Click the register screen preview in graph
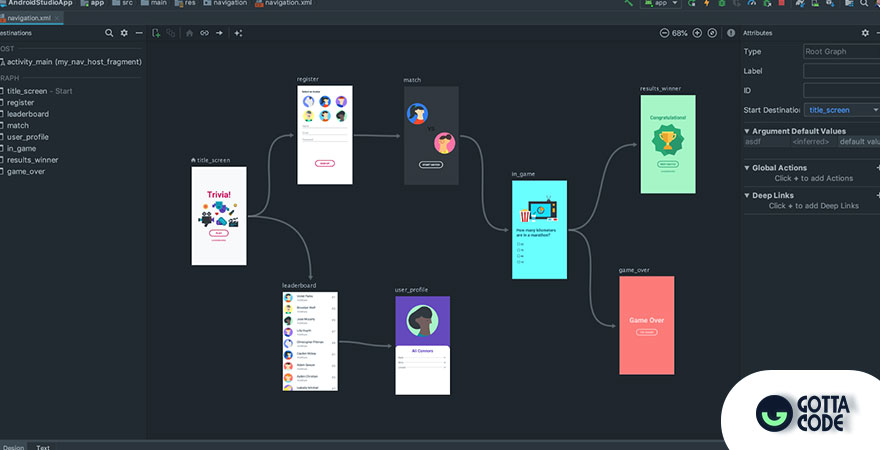 325,135
